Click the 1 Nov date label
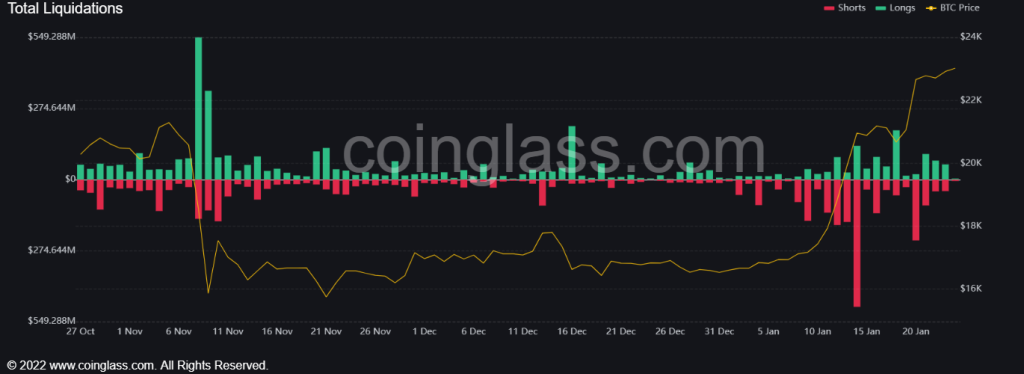Screen dimensions: 1024x374 point(129,332)
